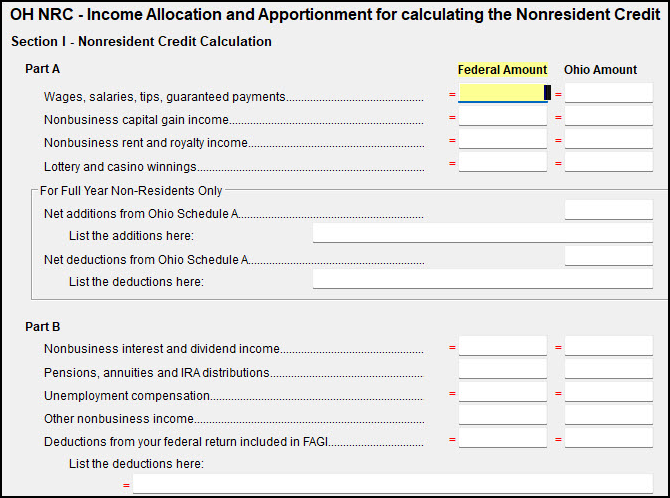Select Federal Amount for Nonbusiness capital gain income
Viewport: 670px width, 498px height.
tap(502, 117)
